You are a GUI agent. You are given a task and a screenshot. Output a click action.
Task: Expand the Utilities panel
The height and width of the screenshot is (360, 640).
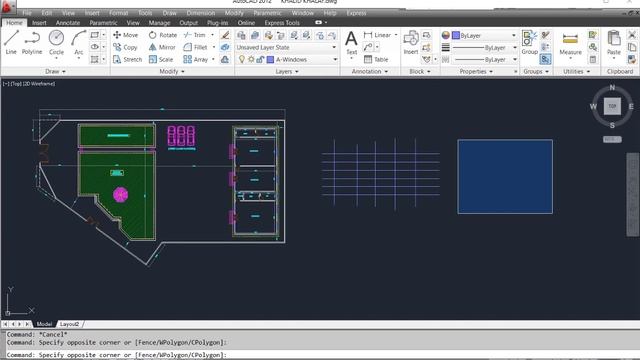[x=576, y=71]
